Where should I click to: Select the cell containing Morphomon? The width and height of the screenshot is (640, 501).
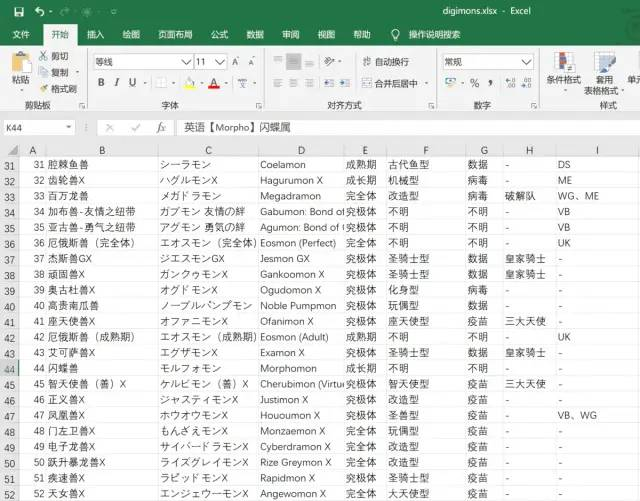point(301,369)
